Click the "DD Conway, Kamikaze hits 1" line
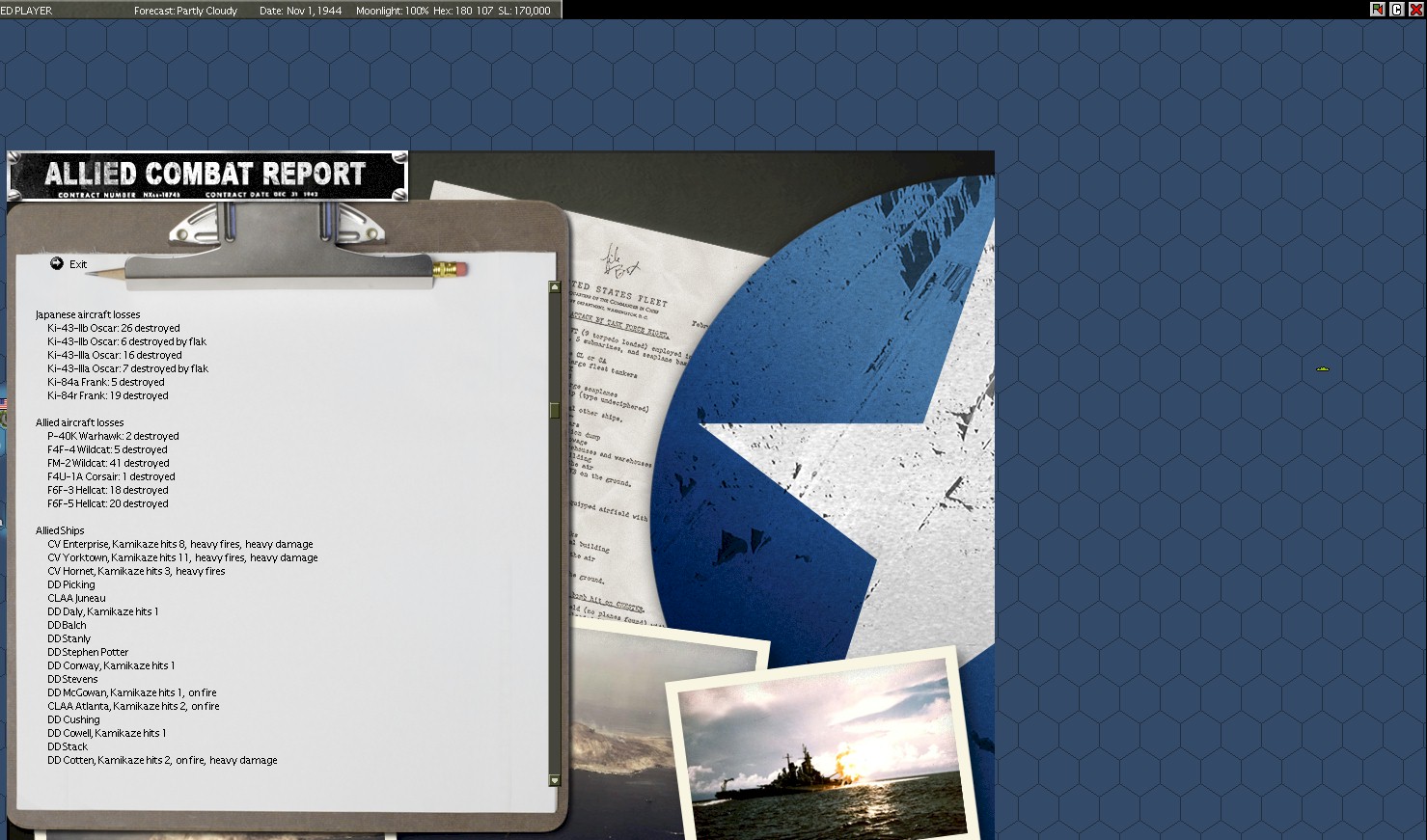The width and height of the screenshot is (1427, 840). coord(111,665)
